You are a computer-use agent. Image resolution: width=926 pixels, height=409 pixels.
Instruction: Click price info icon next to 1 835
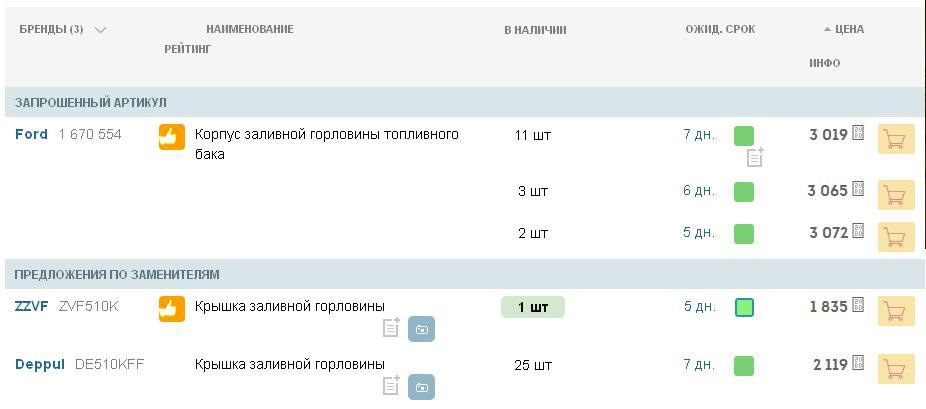[x=858, y=306]
